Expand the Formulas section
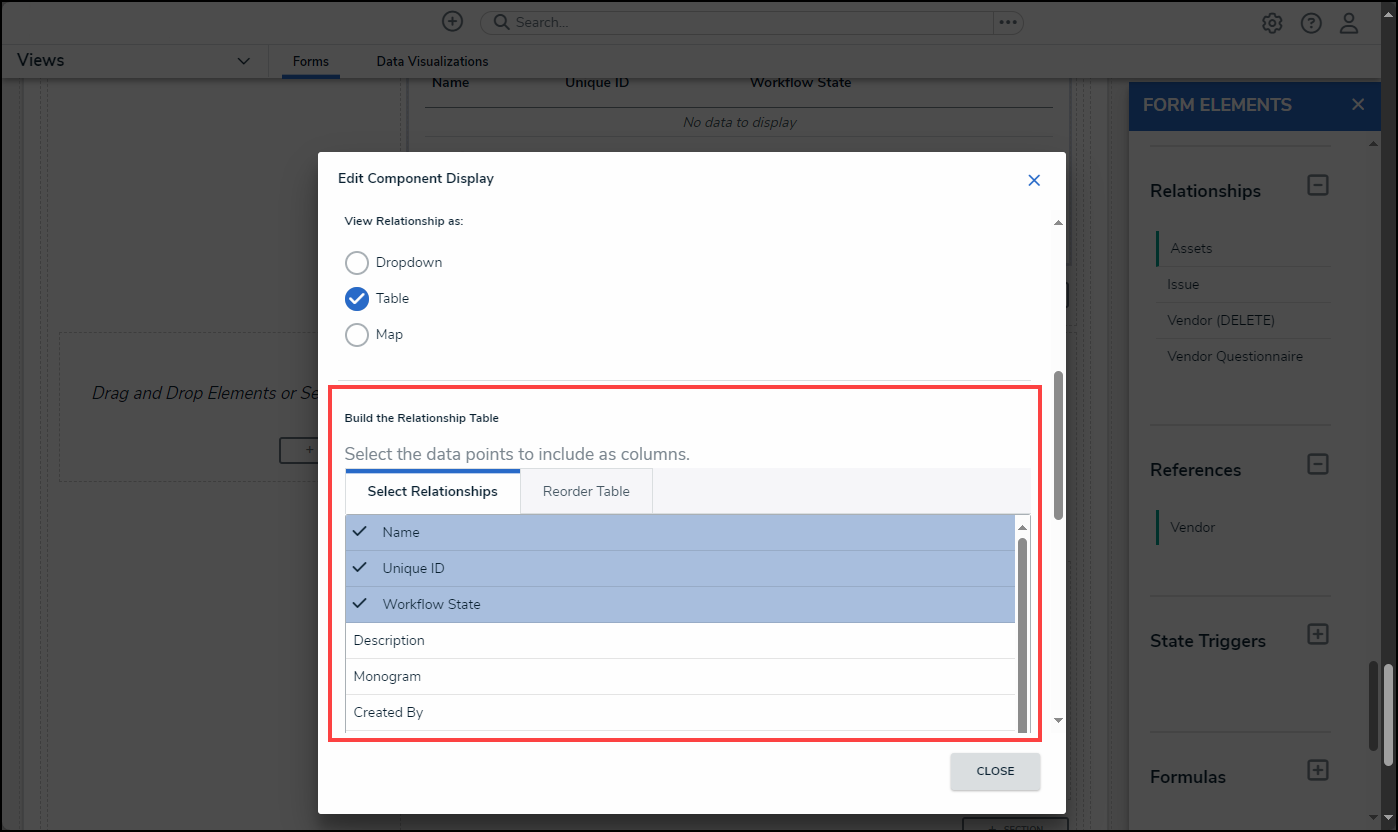 (x=1318, y=770)
